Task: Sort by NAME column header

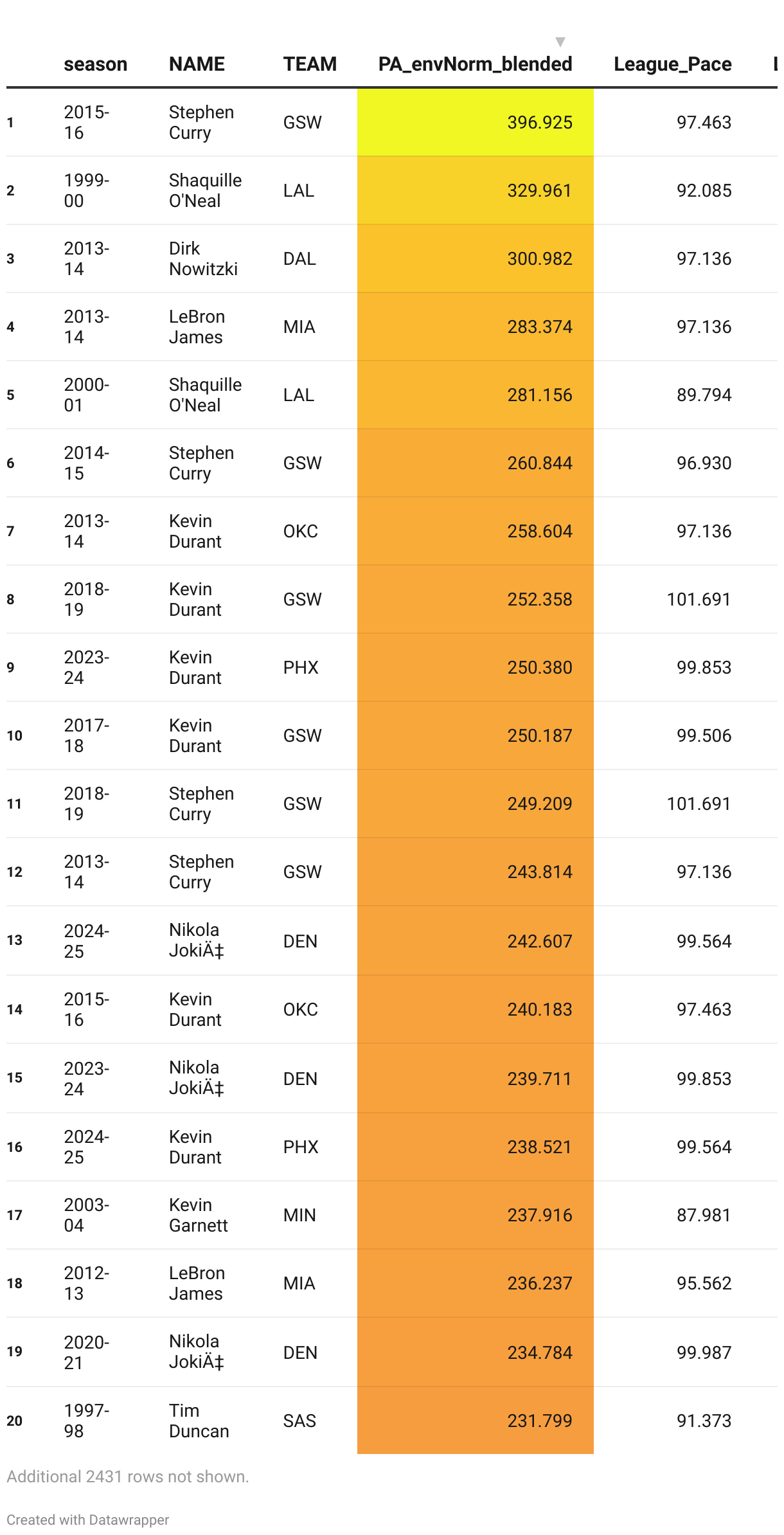Action: coord(197,64)
